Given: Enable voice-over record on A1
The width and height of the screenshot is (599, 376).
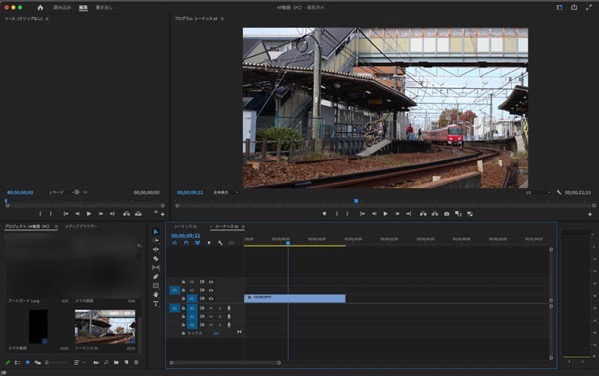Looking at the screenshot, I should coord(229,308).
